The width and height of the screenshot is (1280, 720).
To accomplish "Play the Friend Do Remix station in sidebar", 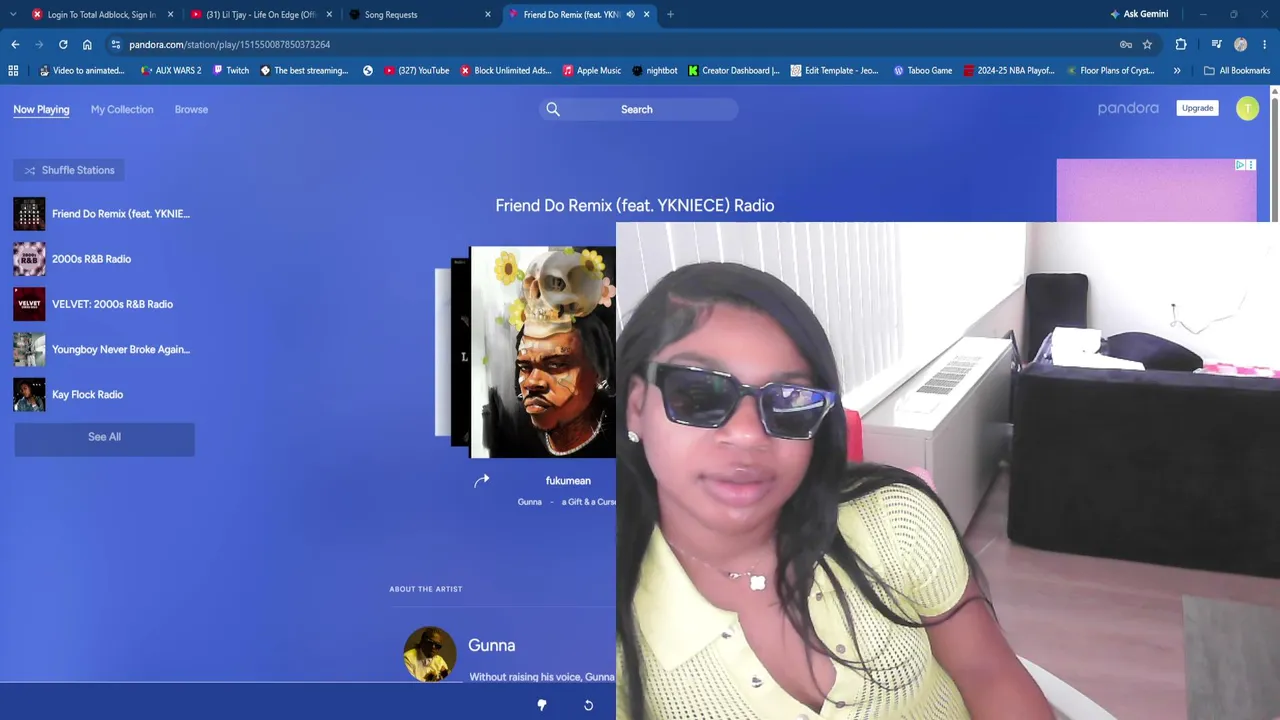I will tap(102, 213).
